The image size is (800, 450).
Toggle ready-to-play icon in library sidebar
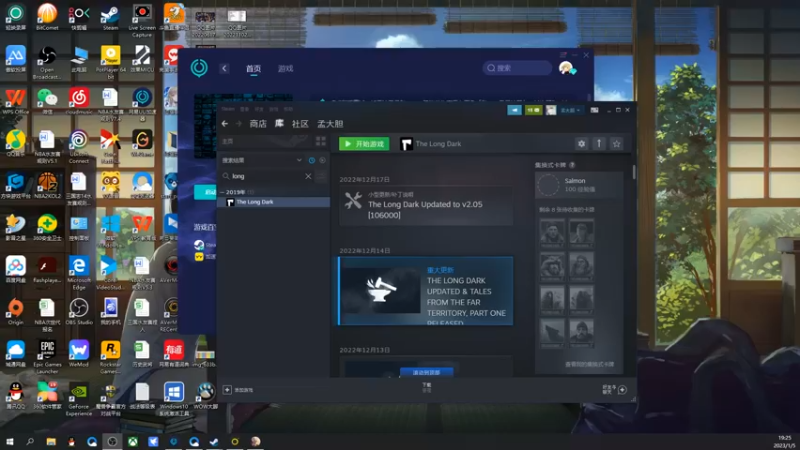coord(322,160)
